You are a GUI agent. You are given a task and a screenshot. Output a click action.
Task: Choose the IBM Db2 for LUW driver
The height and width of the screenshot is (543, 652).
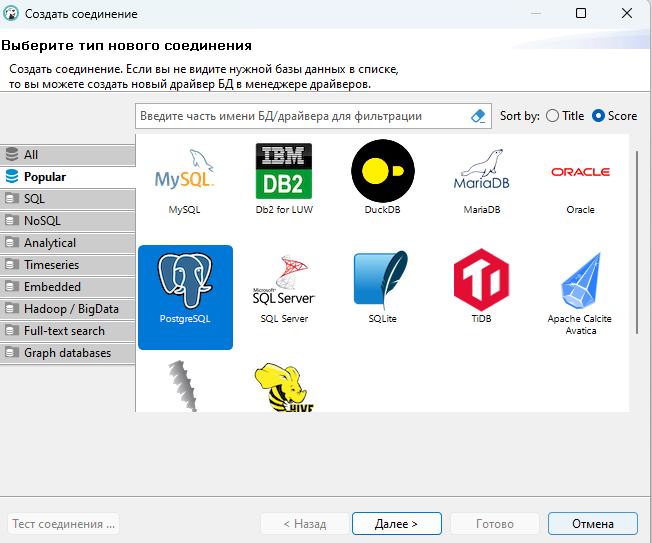tap(284, 180)
